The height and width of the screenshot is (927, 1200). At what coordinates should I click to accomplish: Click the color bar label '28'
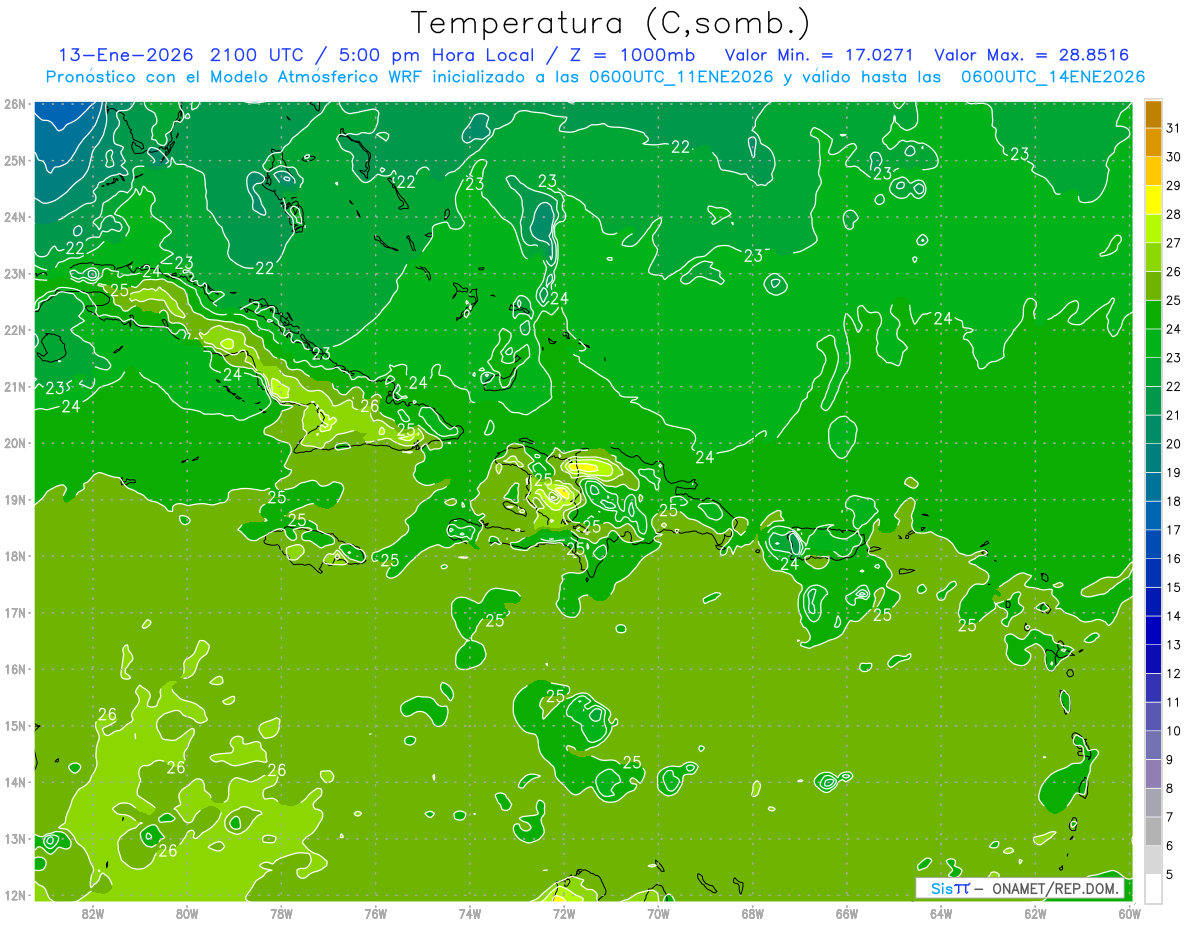[x=1174, y=214]
